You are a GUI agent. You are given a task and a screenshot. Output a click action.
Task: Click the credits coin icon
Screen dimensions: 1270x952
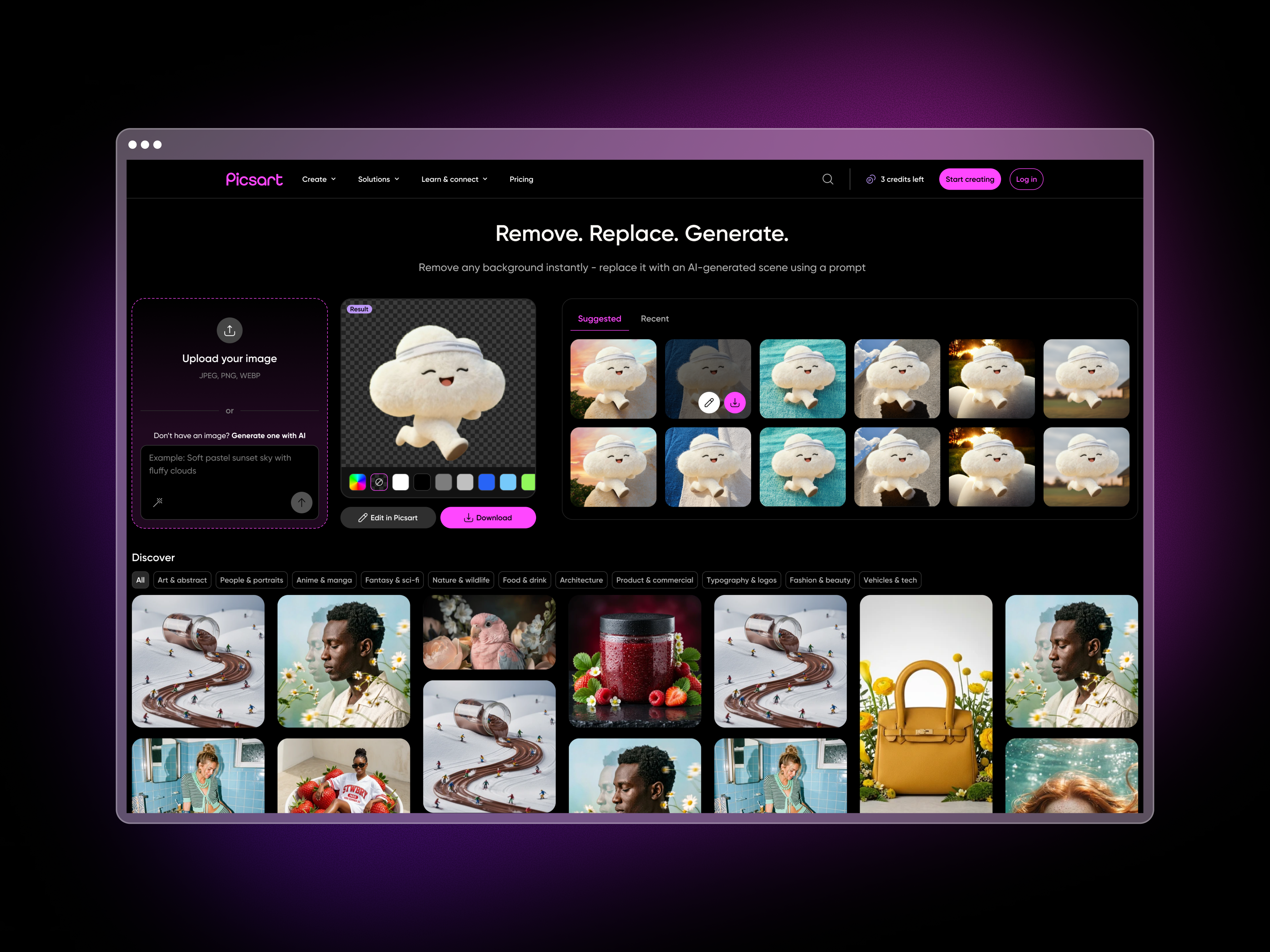tap(871, 179)
